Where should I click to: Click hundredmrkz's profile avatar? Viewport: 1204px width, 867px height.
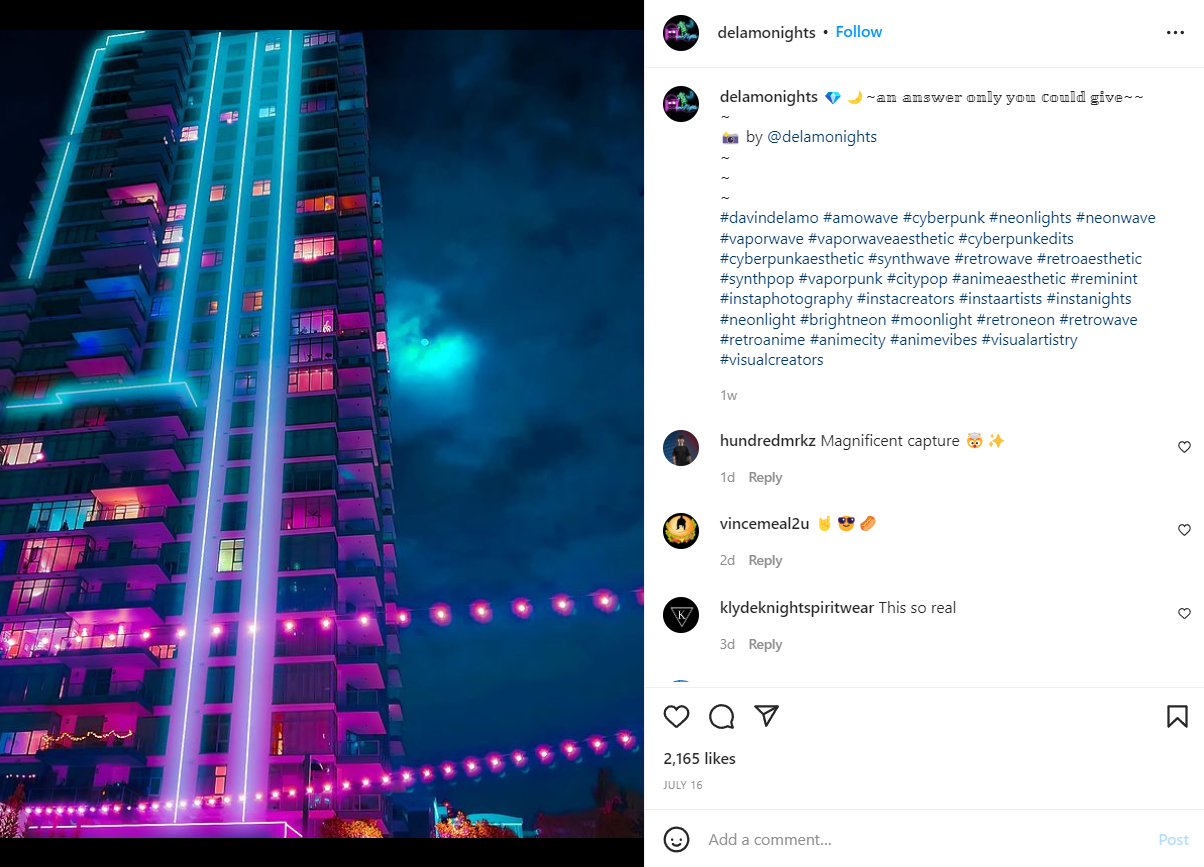point(681,448)
